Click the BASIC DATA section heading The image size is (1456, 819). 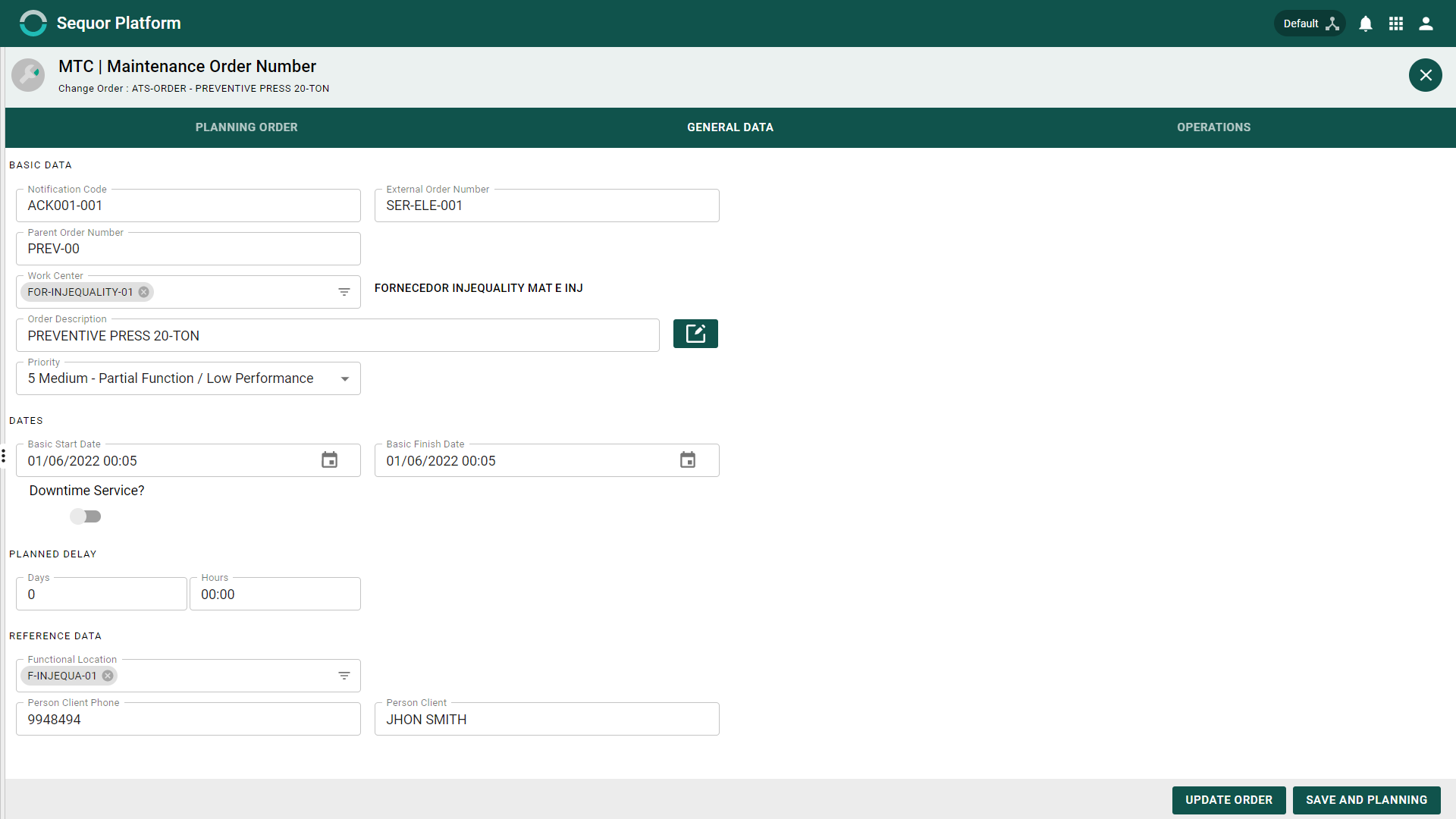click(x=40, y=165)
